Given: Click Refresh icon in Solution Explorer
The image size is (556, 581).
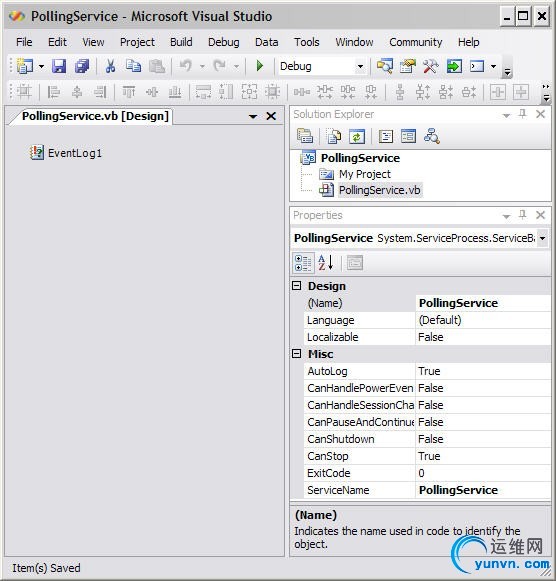Looking at the screenshot, I should (357, 137).
